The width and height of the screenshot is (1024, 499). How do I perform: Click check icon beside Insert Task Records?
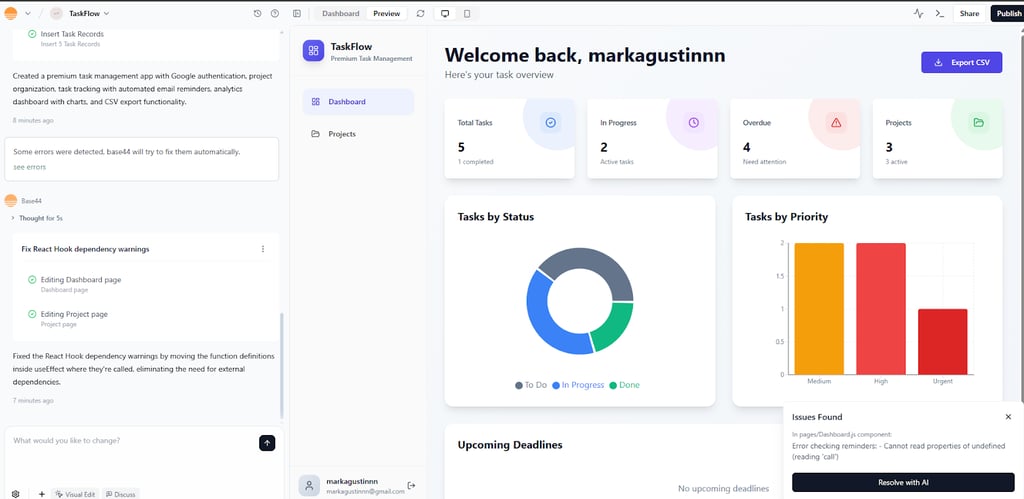coord(32,34)
